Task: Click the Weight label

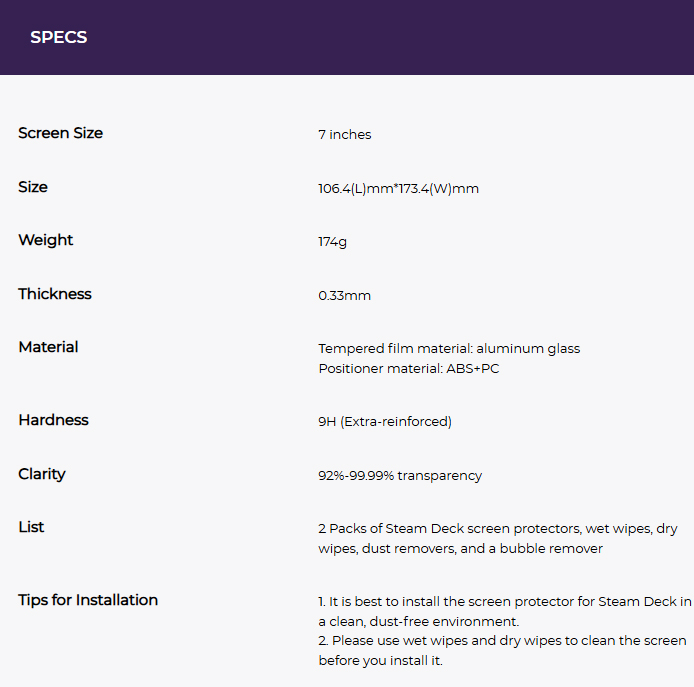Action: tap(46, 240)
